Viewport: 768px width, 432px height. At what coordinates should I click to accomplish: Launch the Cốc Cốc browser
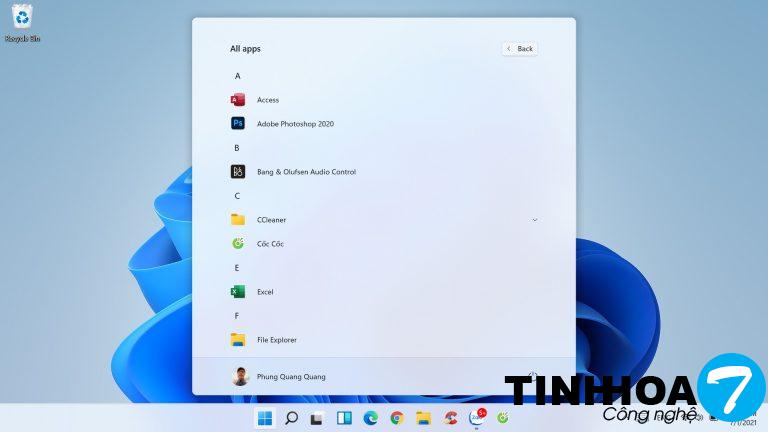click(x=270, y=244)
